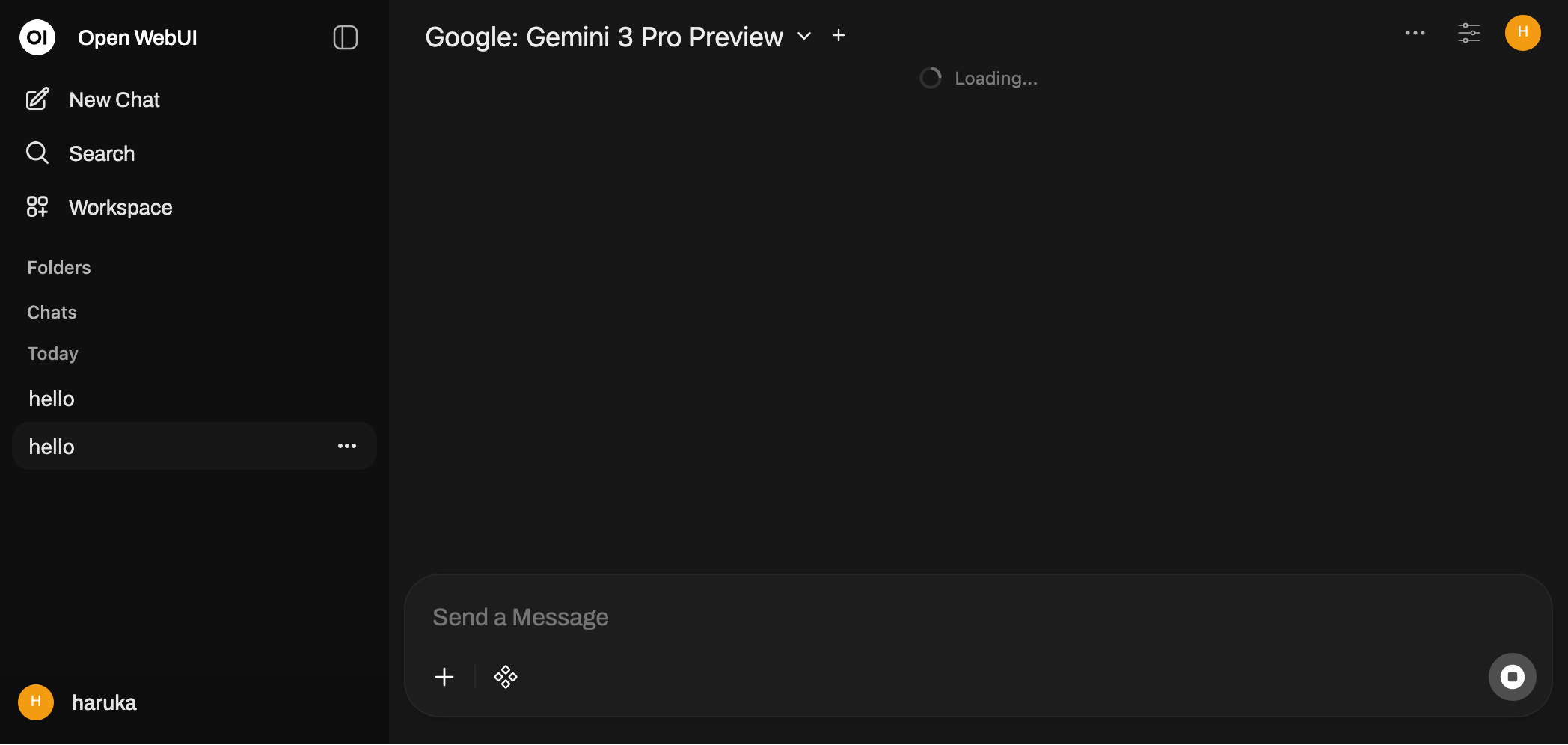Add another model with the plus icon
This screenshot has height=745, width=1568.
coord(839,35)
